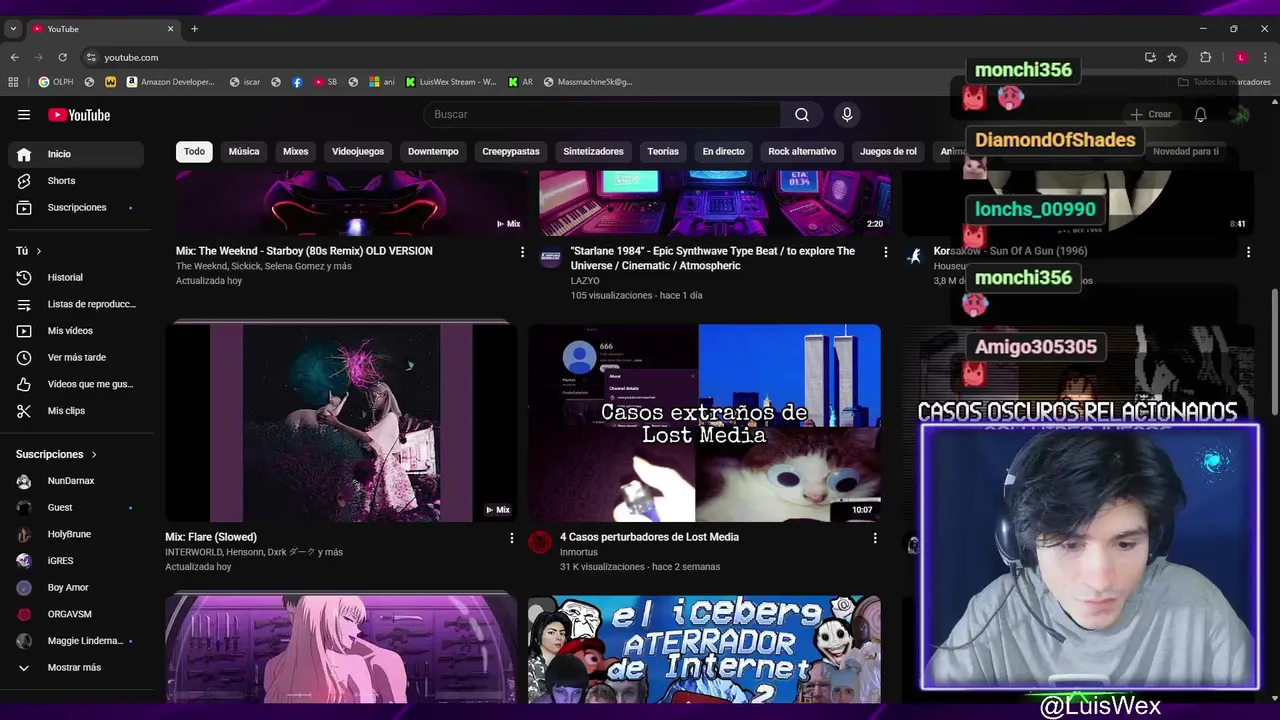The height and width of the screenshot is (720, 1280).
Task: Open options for Starlane 1984 video
Action: click(885, 252)
